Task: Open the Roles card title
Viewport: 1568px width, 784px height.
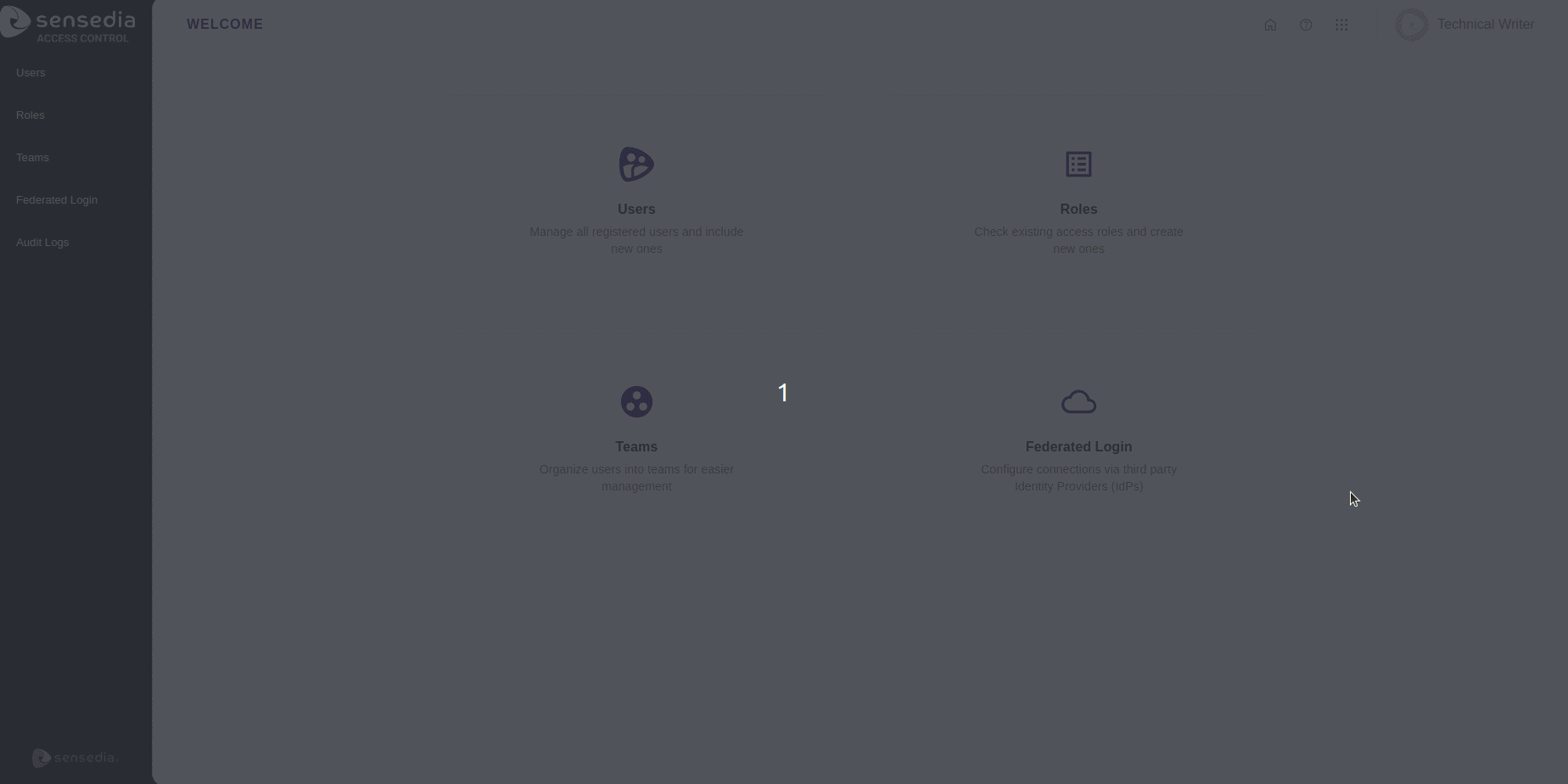Action: point(1078,210)
